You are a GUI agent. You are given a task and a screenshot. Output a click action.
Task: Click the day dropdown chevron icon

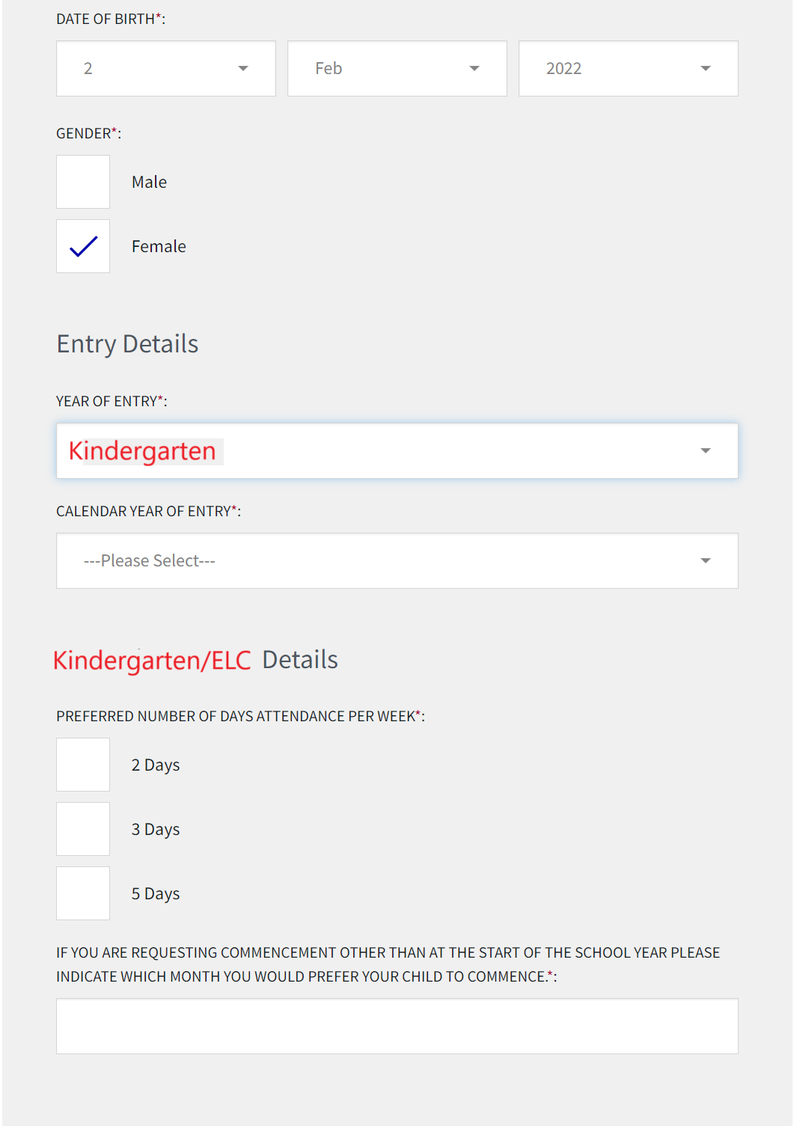[x=243, y=68]
